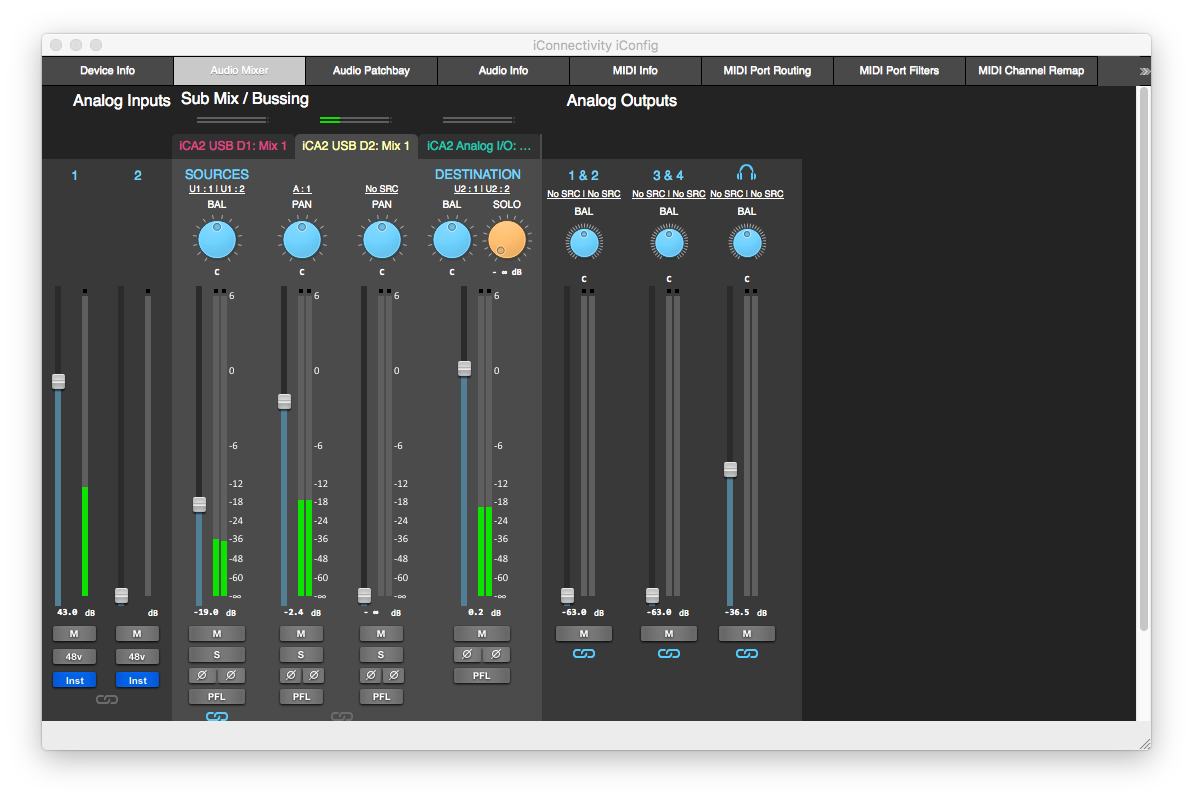Mute the Destination channel
This screenshot has width=1193, height=800.
(482, 633)
